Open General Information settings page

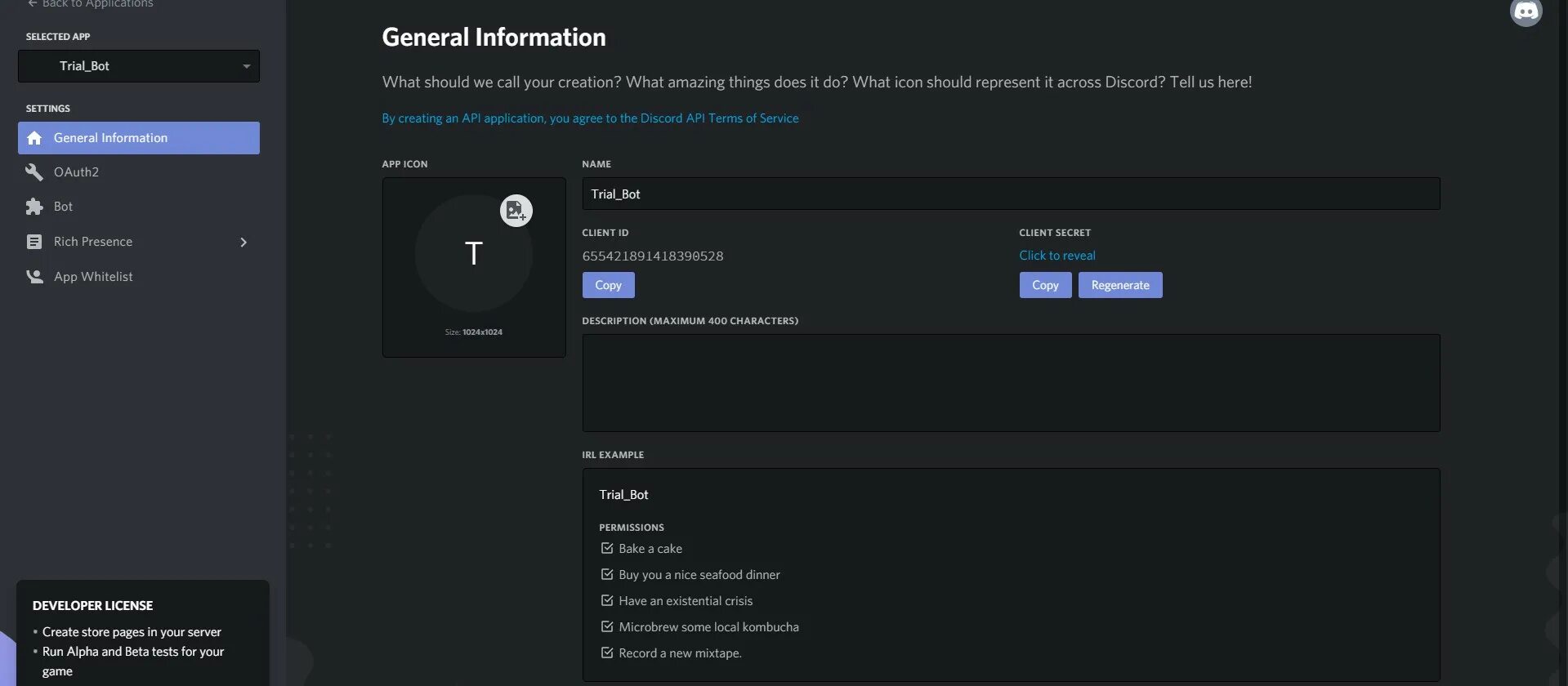[139, 138]
